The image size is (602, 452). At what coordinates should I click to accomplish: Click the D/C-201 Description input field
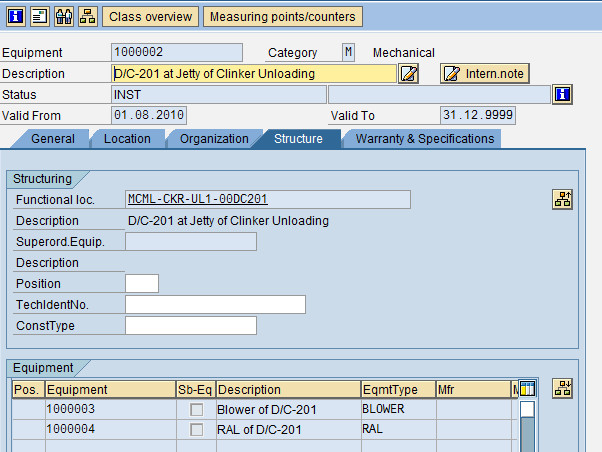254,73
